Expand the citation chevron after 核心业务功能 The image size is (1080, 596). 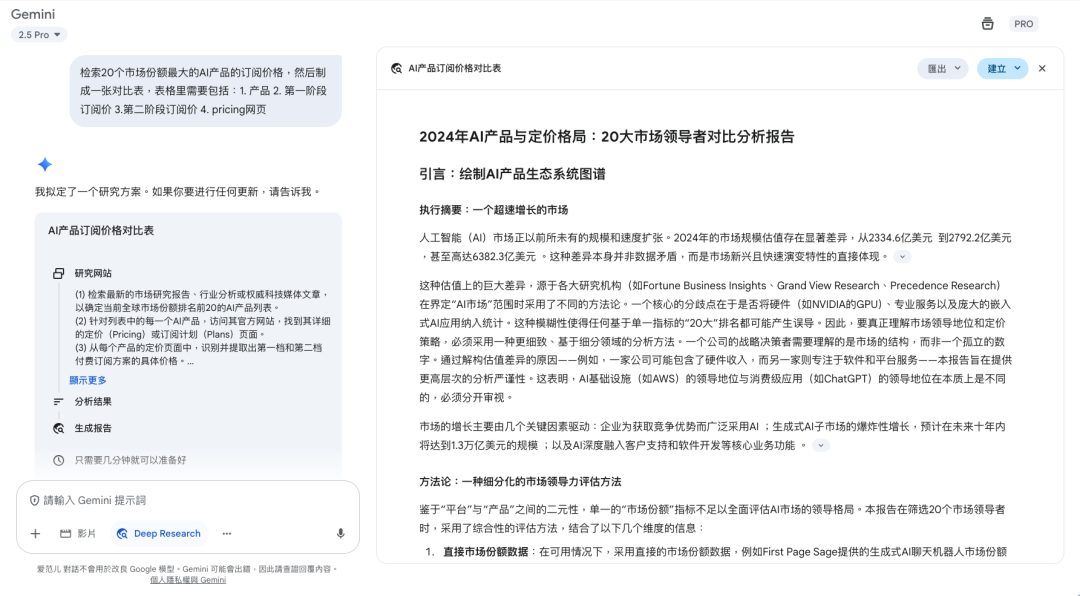point(820,445)
